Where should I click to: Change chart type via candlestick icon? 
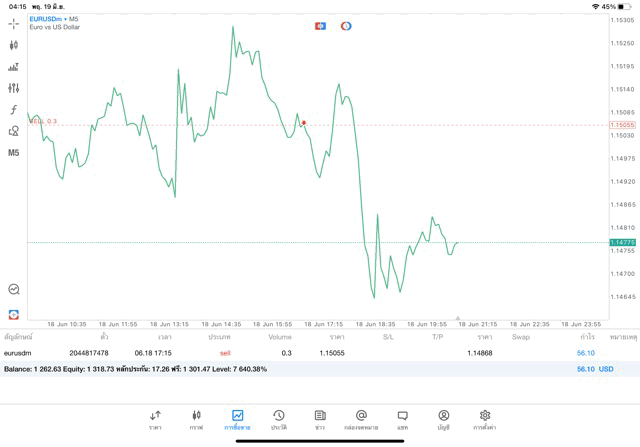(x=13, y=45)
